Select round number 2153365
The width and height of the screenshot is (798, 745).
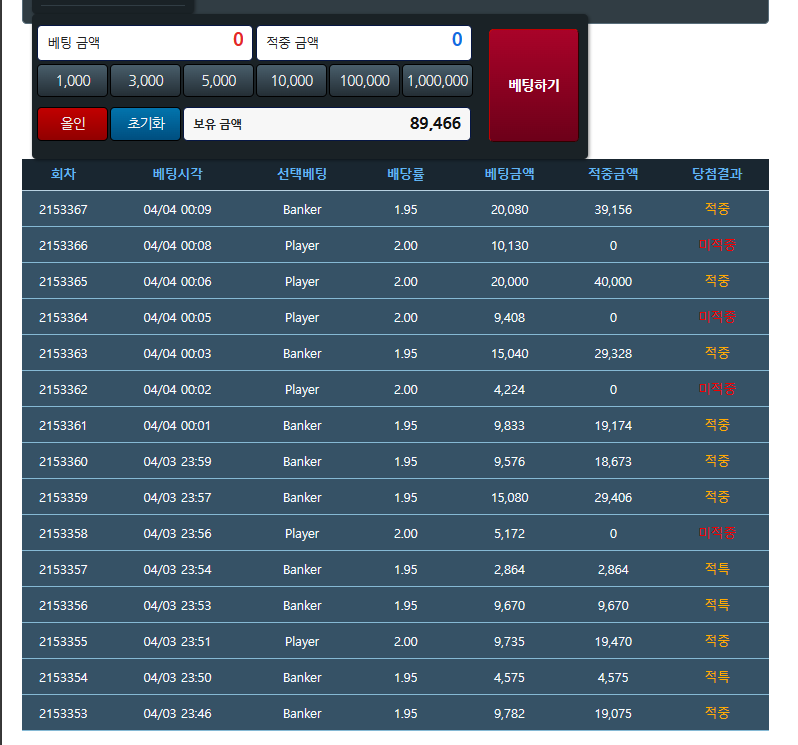pyautogui.click(x=63, y=282)
